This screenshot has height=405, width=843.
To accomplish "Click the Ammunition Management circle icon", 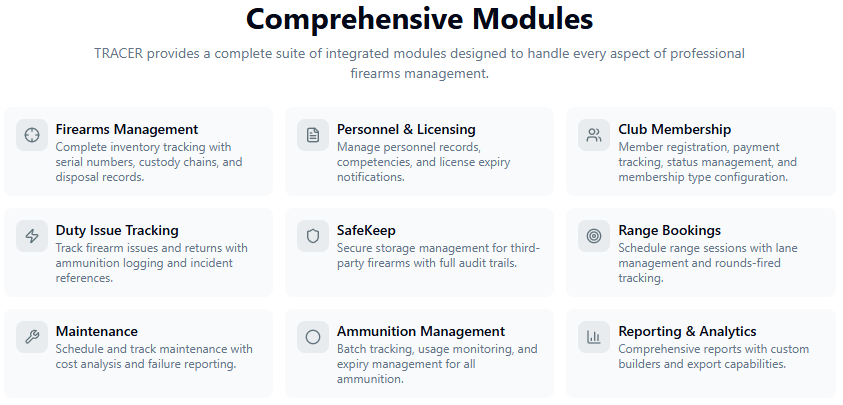I will [x=313, y=337].
